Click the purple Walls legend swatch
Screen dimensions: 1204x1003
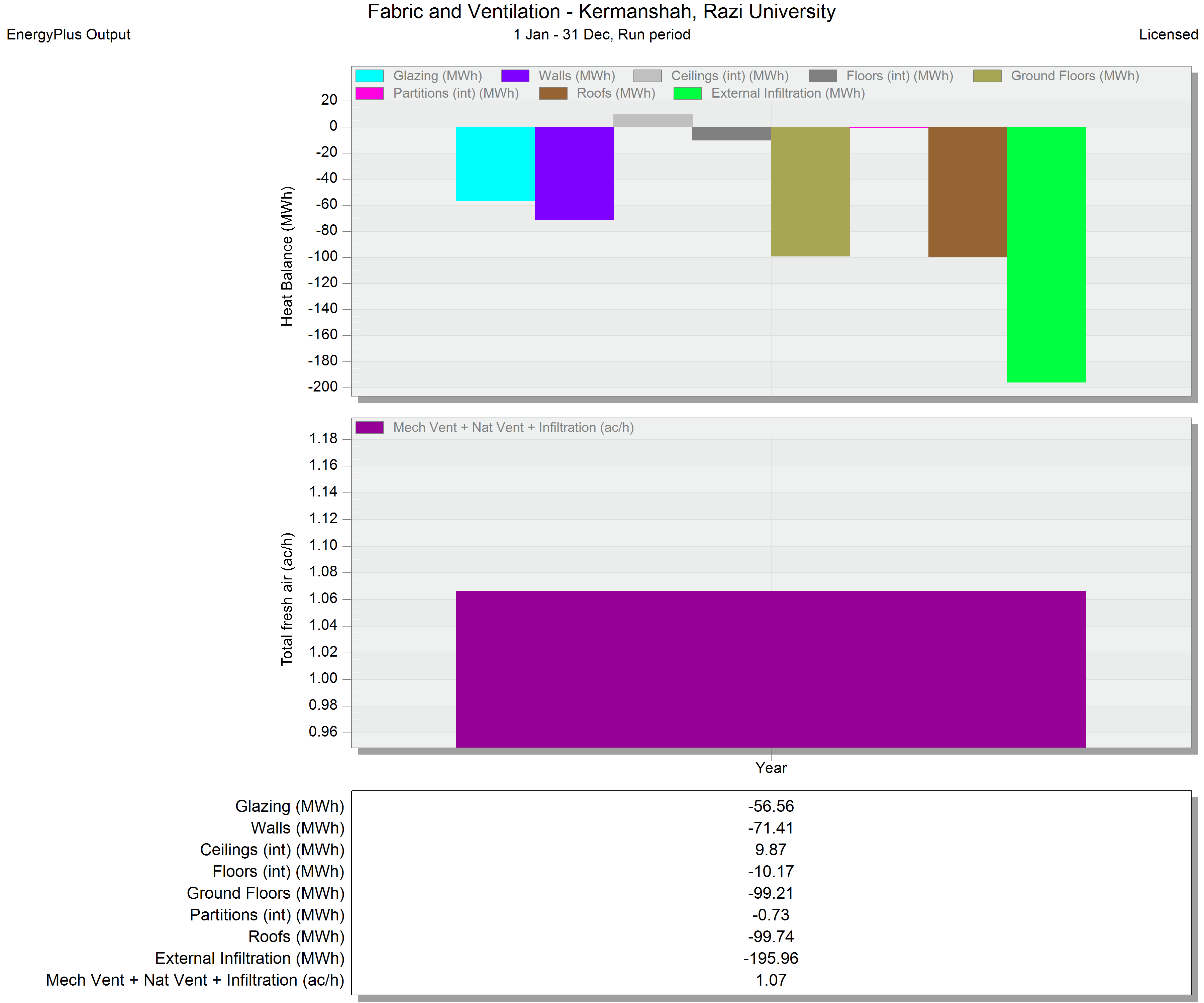click(x=515, y=76)
